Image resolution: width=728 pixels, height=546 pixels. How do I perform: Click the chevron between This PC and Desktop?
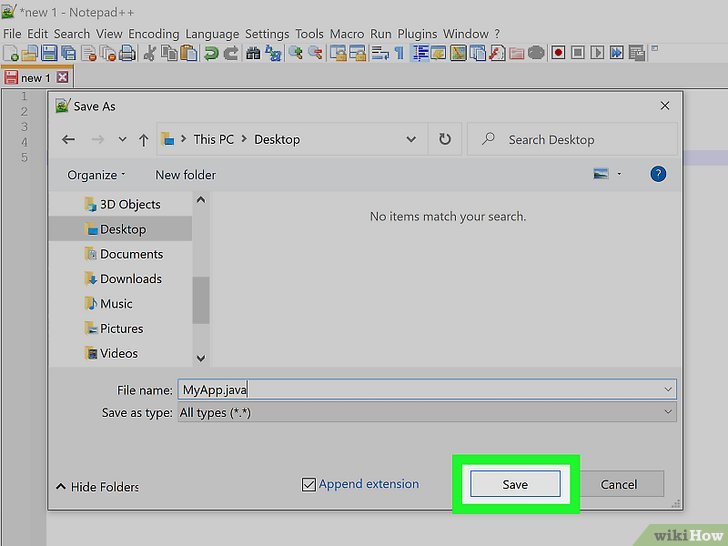[244, 139]
